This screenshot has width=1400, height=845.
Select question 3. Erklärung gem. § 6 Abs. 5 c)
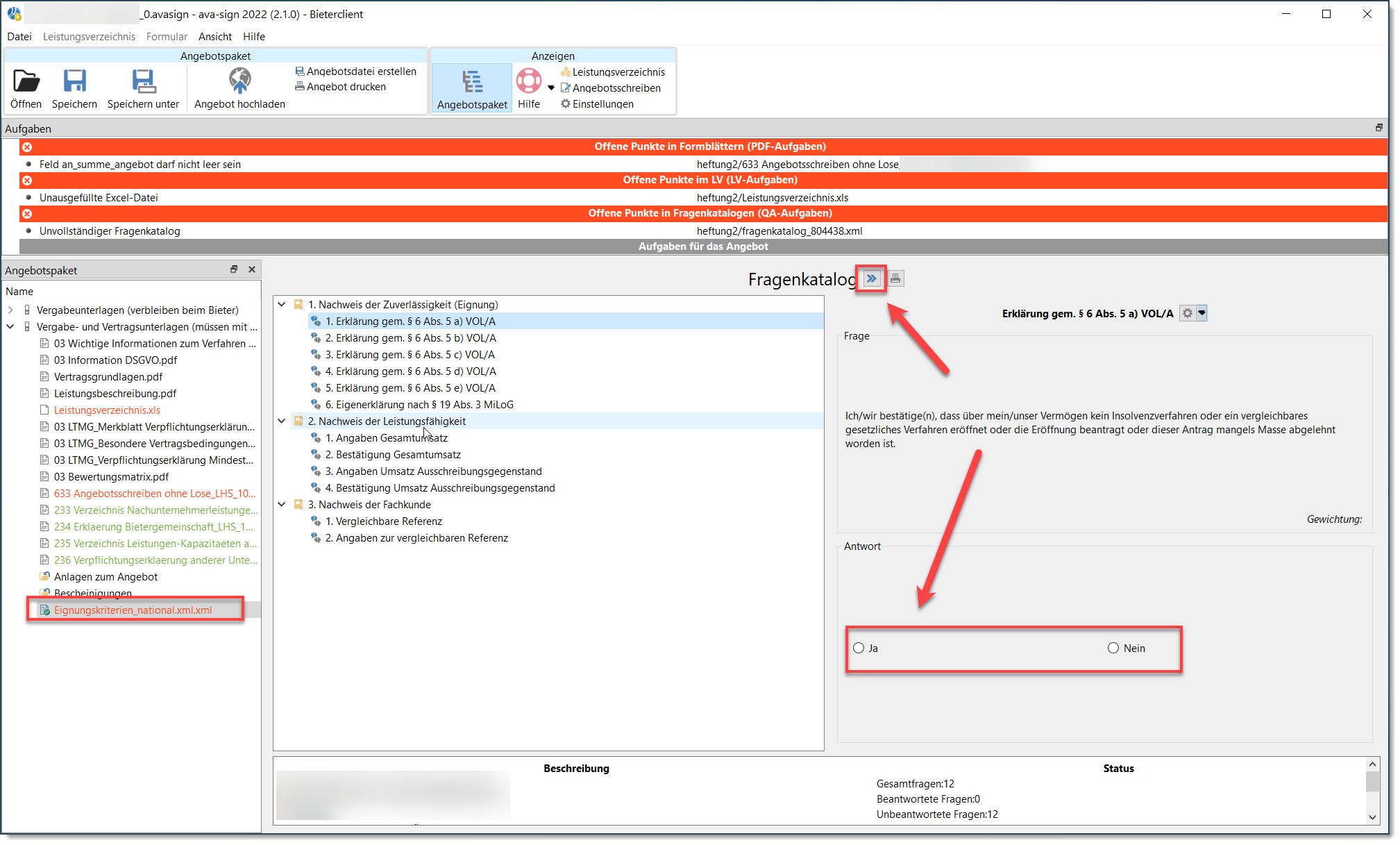click(x=410, y=355)
